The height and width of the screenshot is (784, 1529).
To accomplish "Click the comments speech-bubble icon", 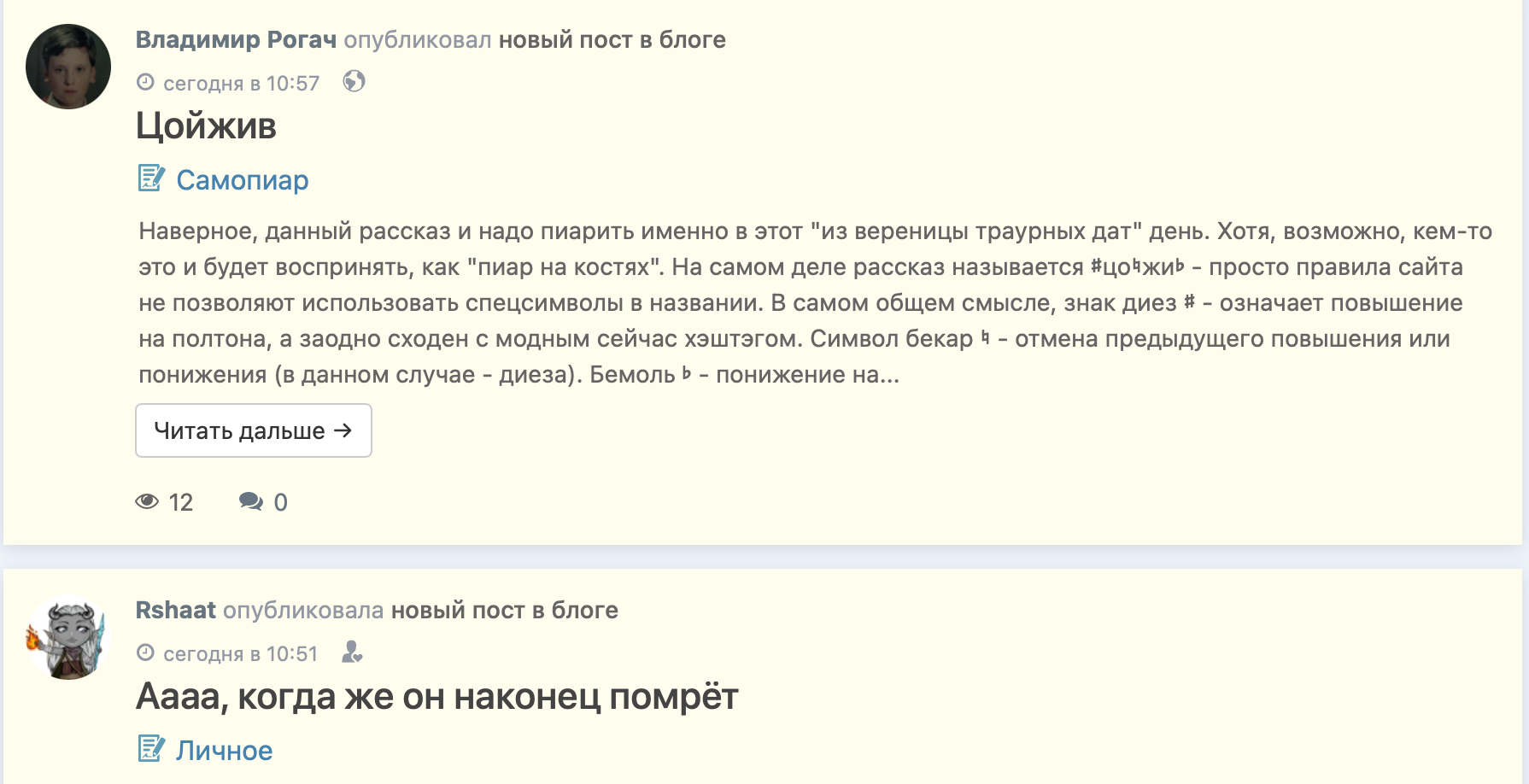I will coord(251,501).
